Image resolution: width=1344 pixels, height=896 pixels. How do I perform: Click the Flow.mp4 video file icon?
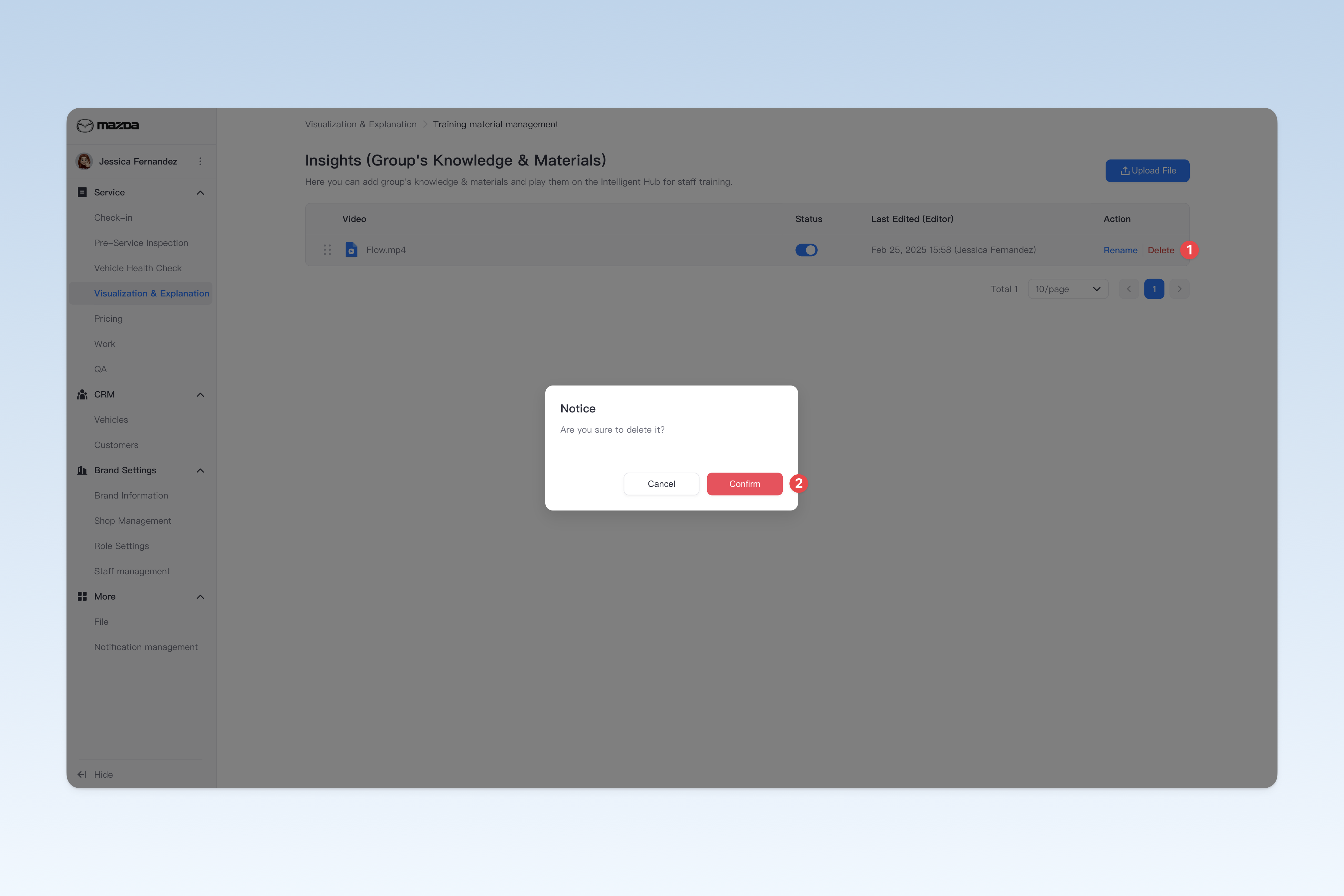[x=351, y=250]
